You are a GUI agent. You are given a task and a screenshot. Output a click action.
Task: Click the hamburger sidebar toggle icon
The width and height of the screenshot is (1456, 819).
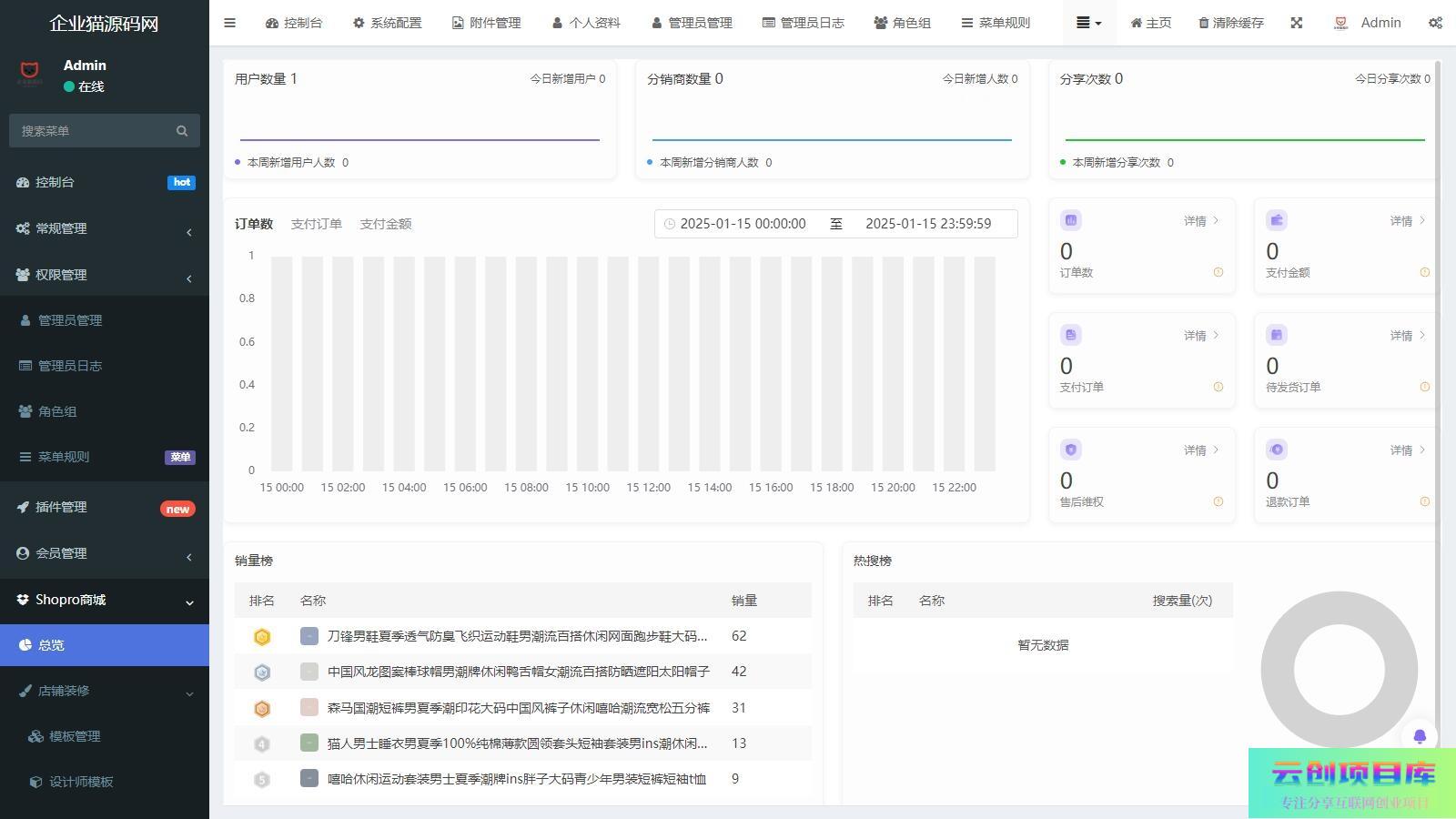coord(229,23)
